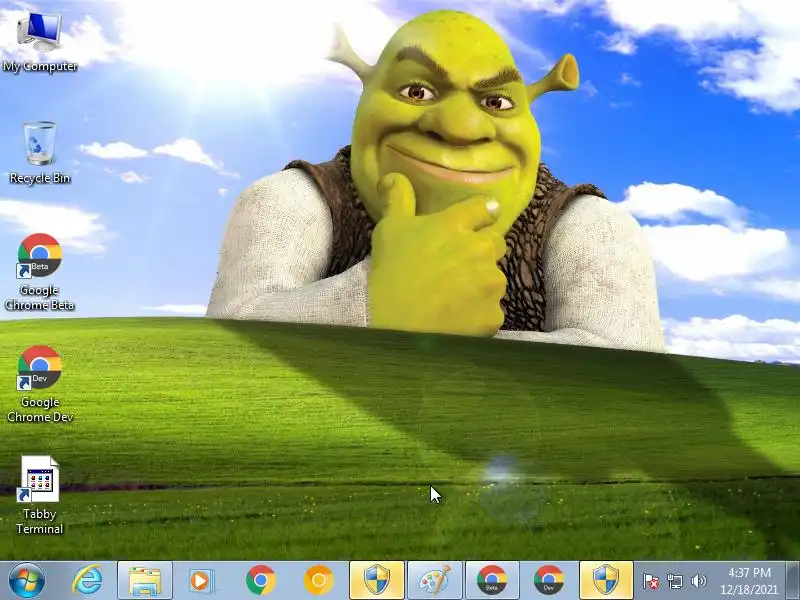Switch to Chrome Beta taskbar button
This screenshot has height=600, width=800.
tap(492, 581)
